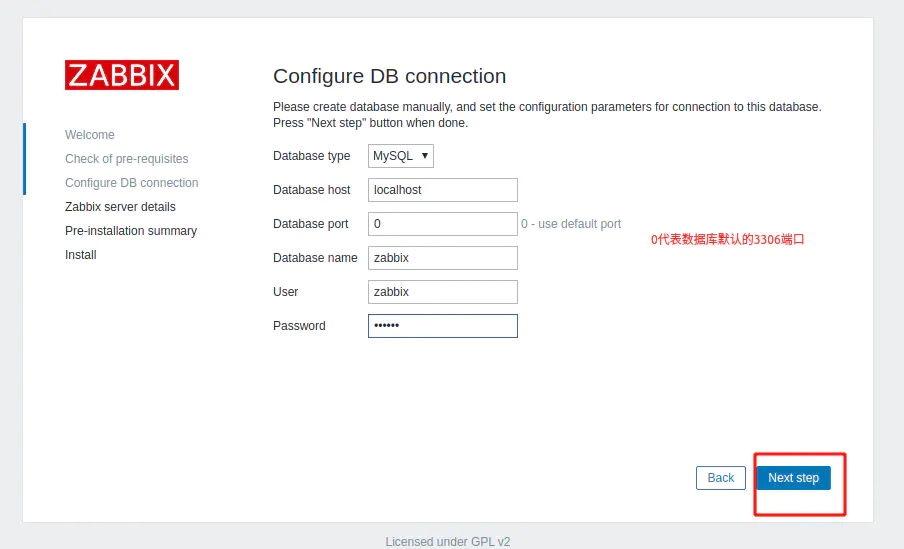This screenshot has height=549, width=904.
Task: Select Check of pre-requisites step
Action: click(x=127, y=159)
